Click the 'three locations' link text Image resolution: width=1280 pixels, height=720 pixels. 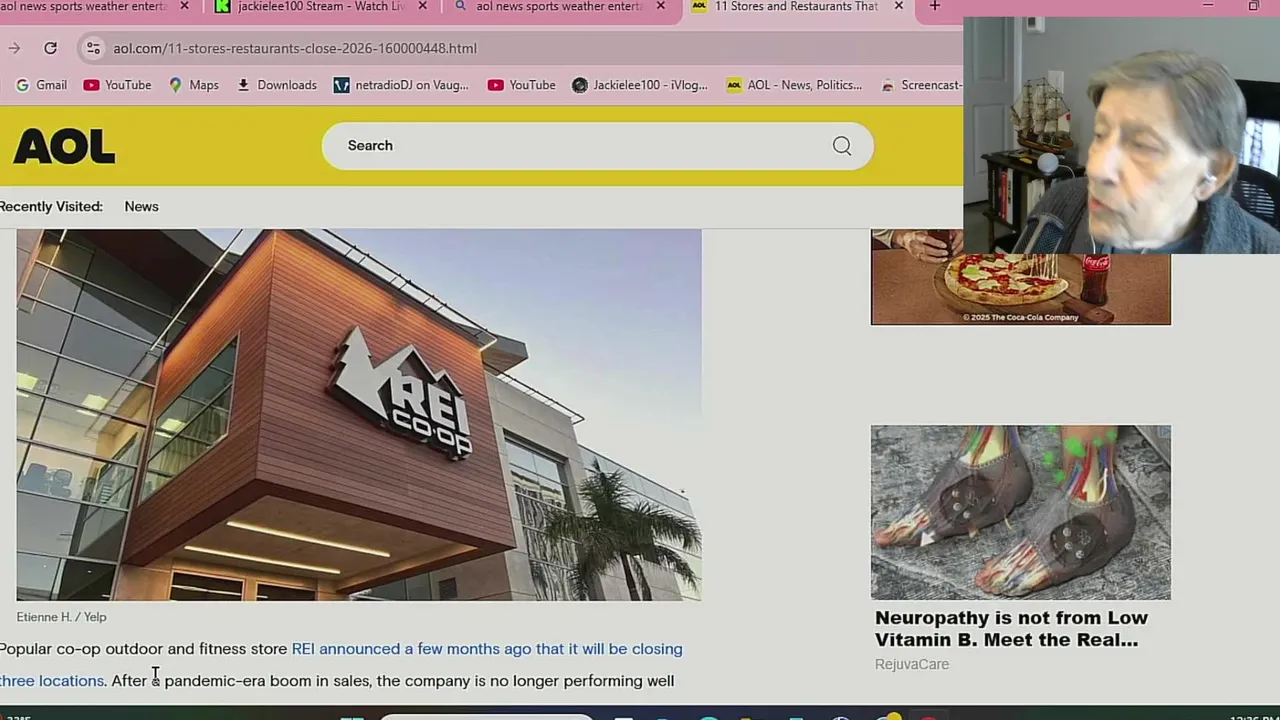click(x=52, y=681)
